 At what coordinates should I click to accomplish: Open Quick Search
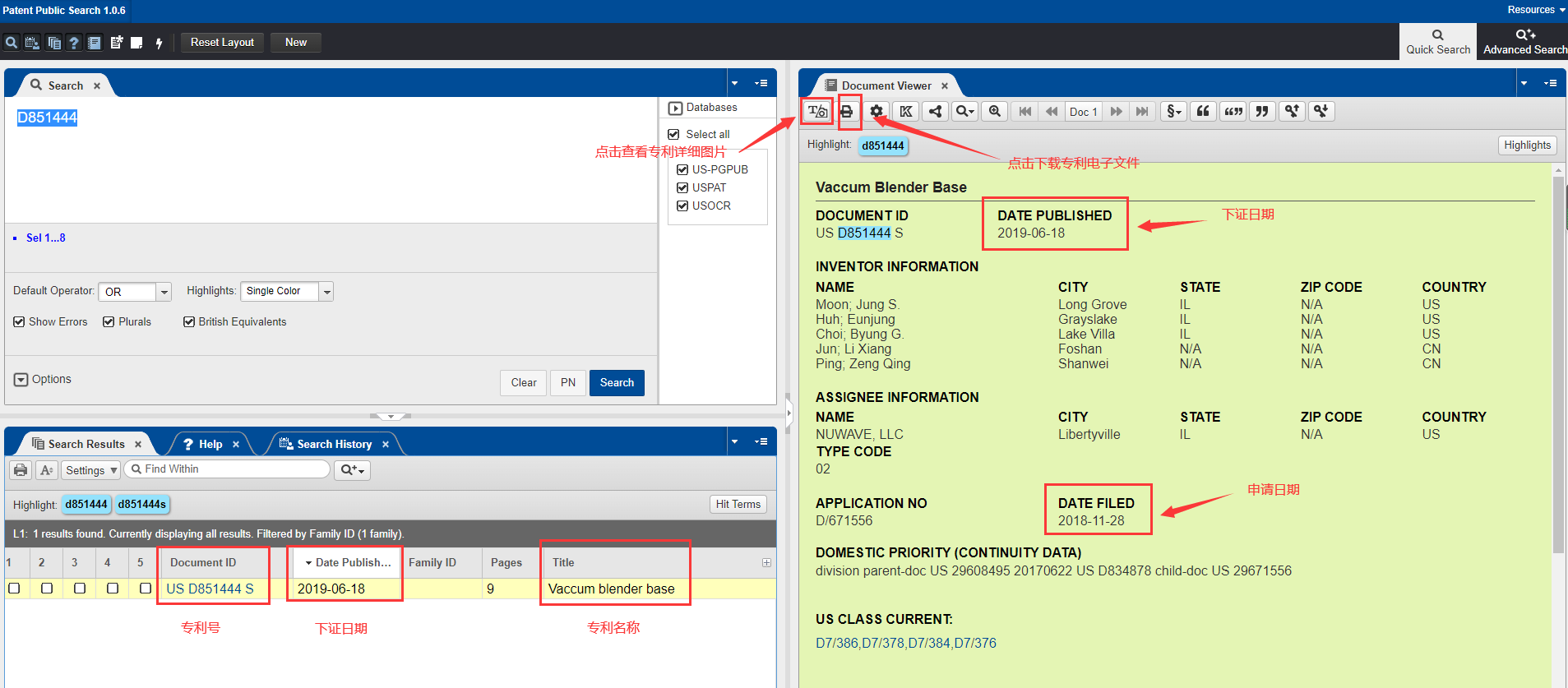1438,42
